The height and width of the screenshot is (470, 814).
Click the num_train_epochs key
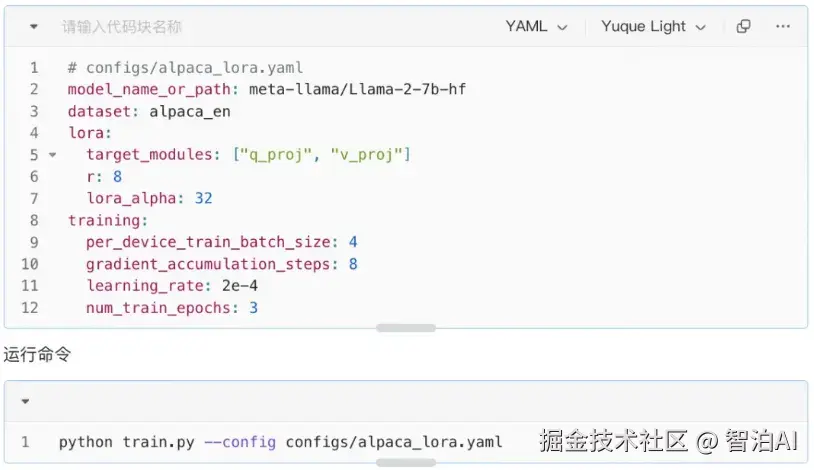pos(158,308)
